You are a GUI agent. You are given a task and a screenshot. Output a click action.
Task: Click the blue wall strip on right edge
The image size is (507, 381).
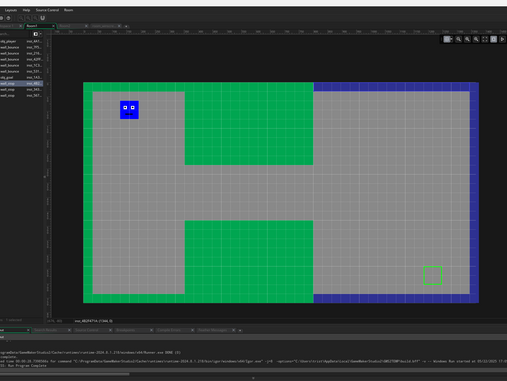[x=474, y=192]
